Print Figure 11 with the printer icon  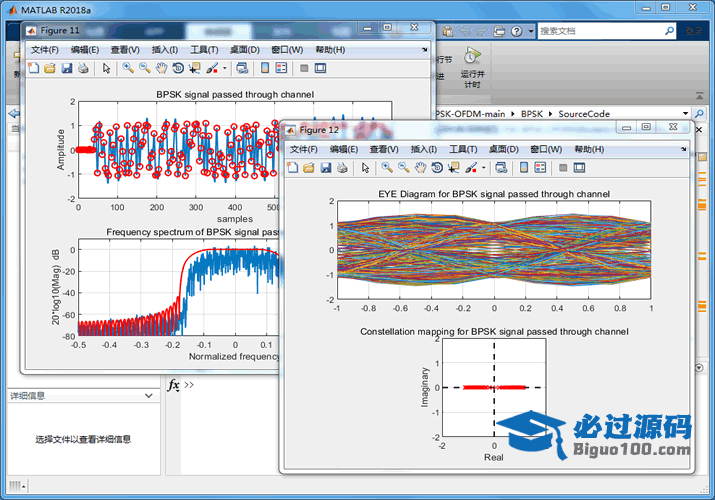[83, 68]
